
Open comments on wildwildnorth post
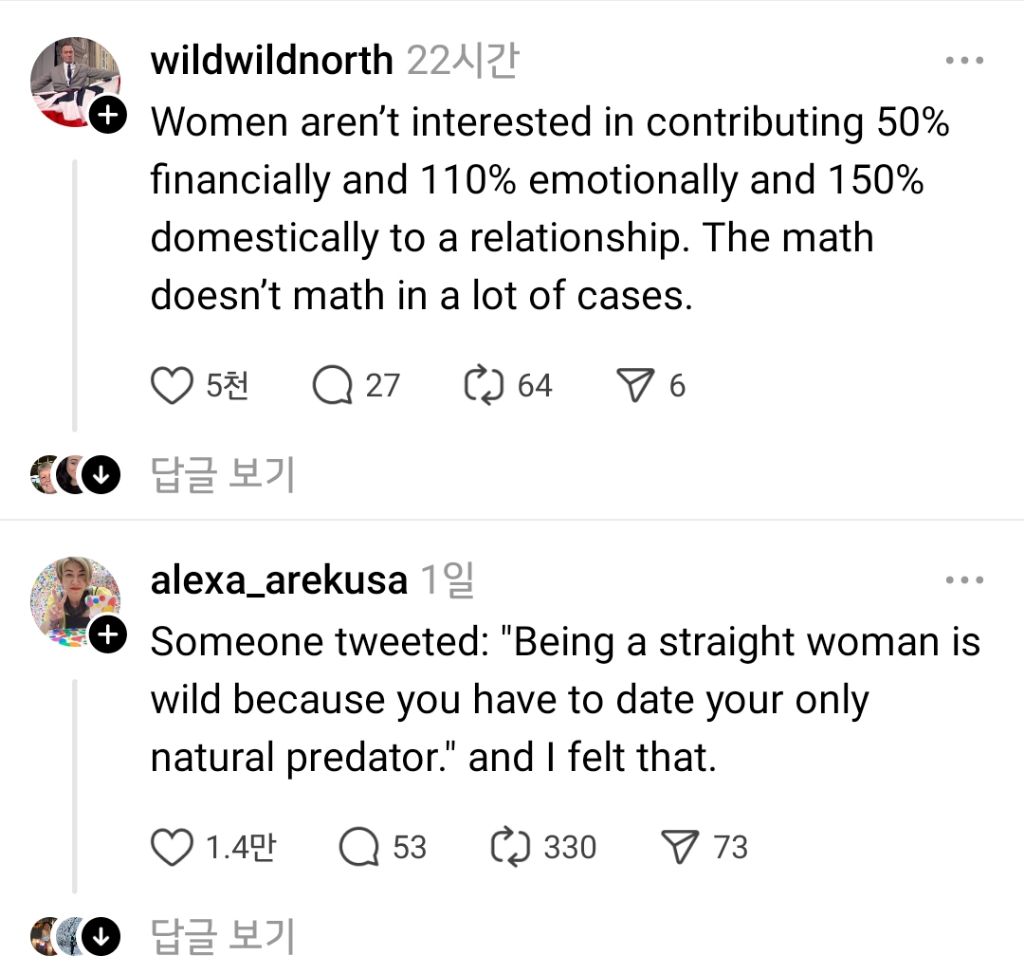332,386
